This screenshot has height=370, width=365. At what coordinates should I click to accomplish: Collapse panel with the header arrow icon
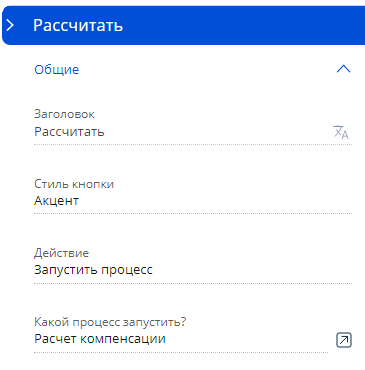[x=10, y=25]
